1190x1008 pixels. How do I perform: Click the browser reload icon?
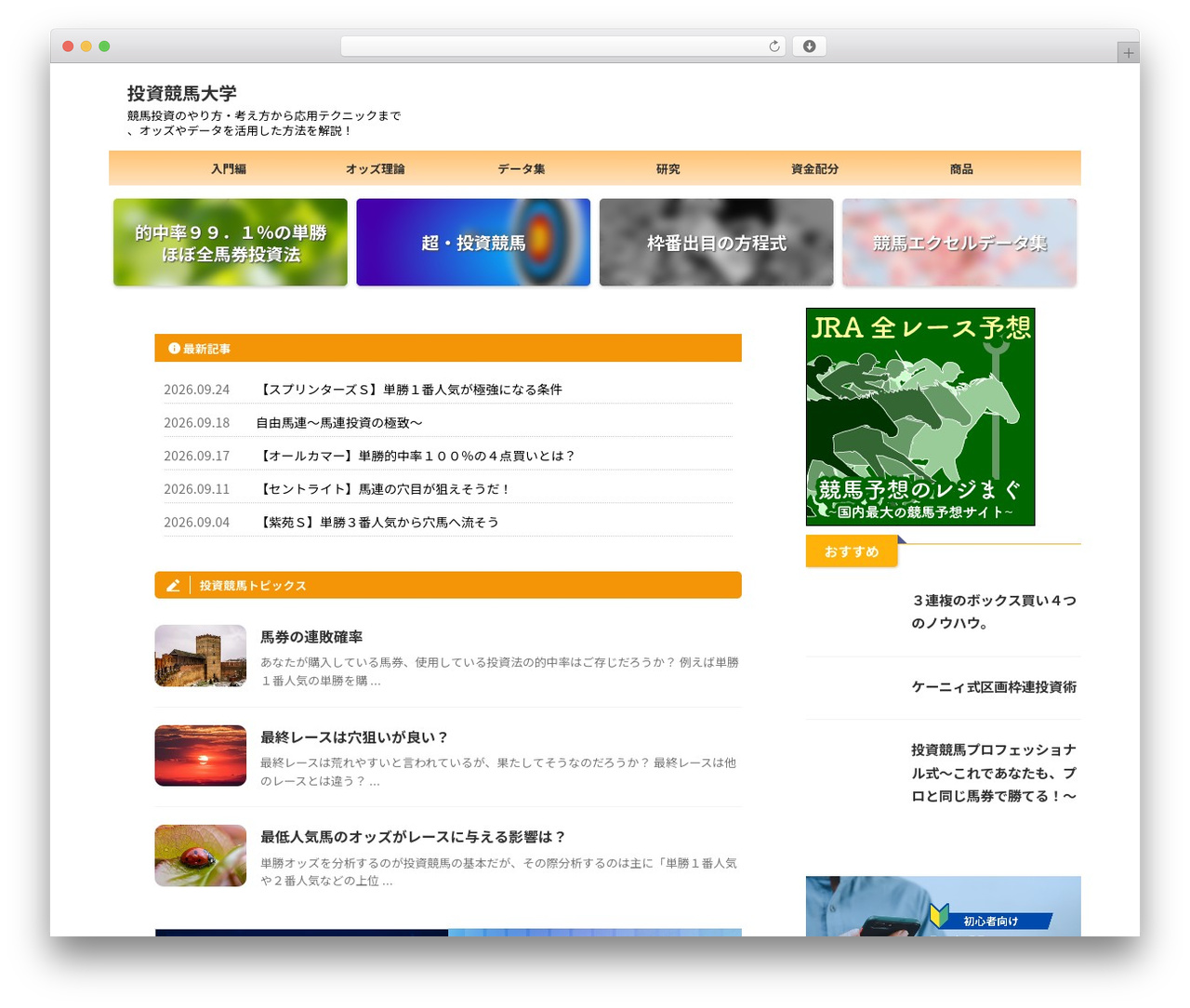(773, 46)
